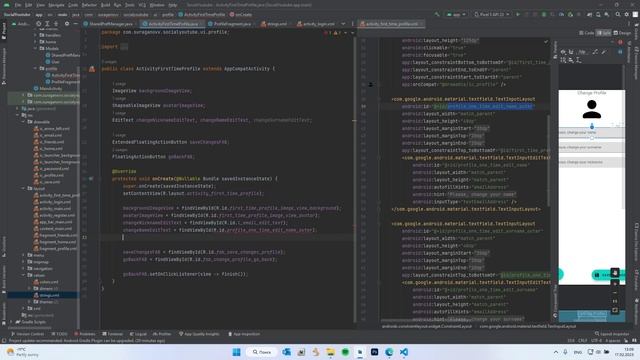Click Collapse All in Project panel
The width and height of the screenshot is (640, 360).
point(56,24)
